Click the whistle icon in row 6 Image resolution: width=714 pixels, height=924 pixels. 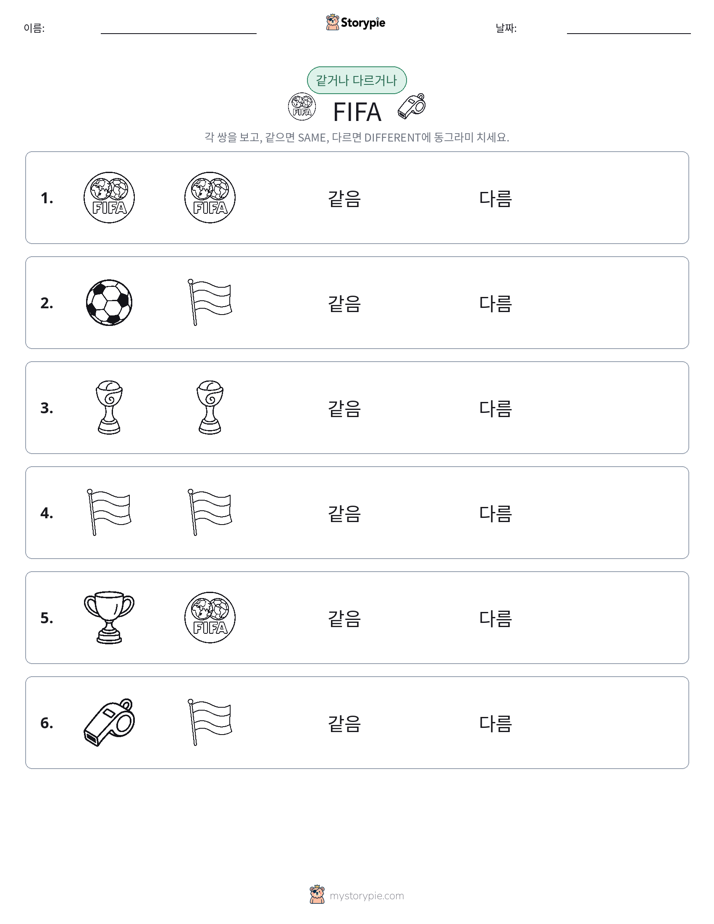pos(109,722)
